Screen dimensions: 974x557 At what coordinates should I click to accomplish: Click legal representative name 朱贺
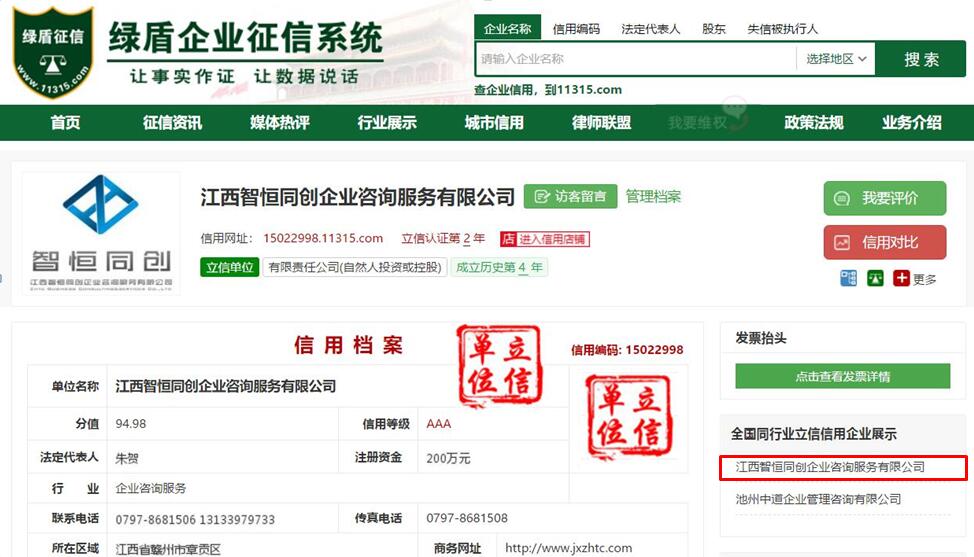(127, 458)
